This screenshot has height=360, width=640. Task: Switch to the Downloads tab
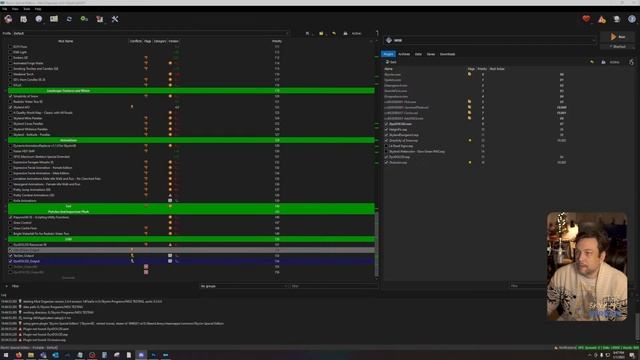pyautogui.click(x=447, y=54)
